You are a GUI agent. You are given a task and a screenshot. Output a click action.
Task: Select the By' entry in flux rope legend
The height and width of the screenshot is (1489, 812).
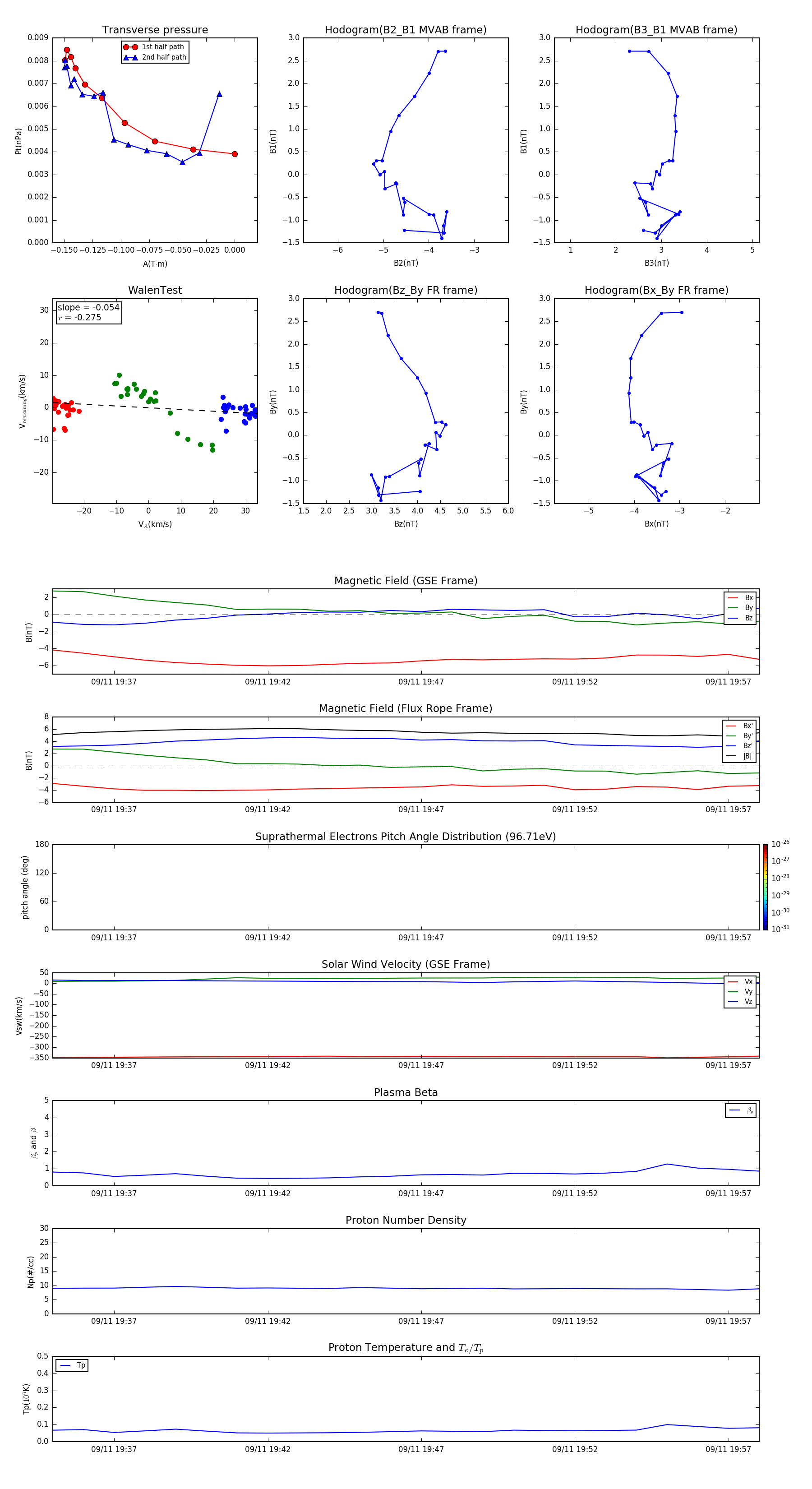(740, 736)
